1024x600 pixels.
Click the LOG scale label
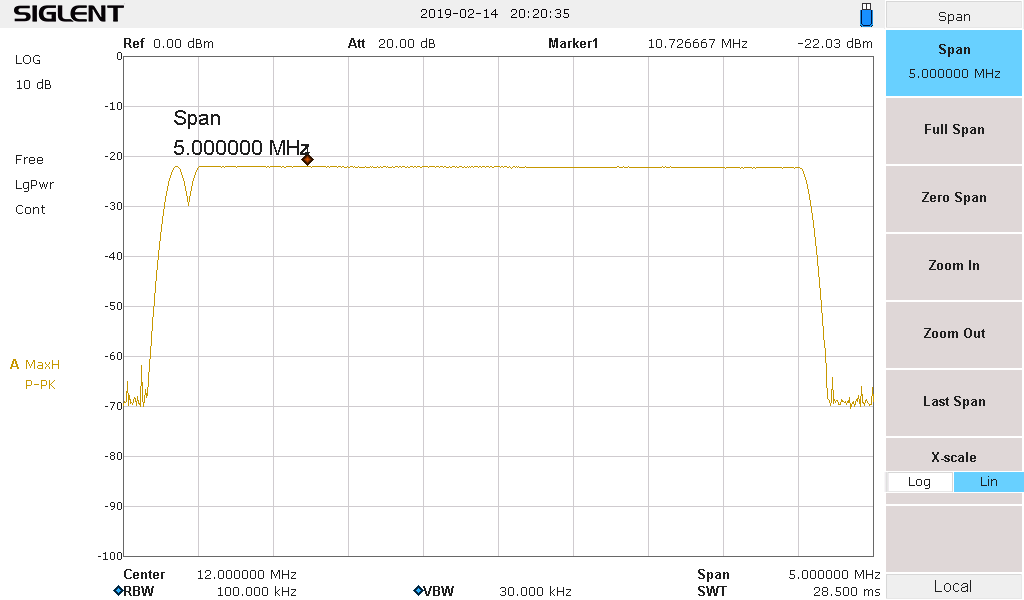click(28, 59)
